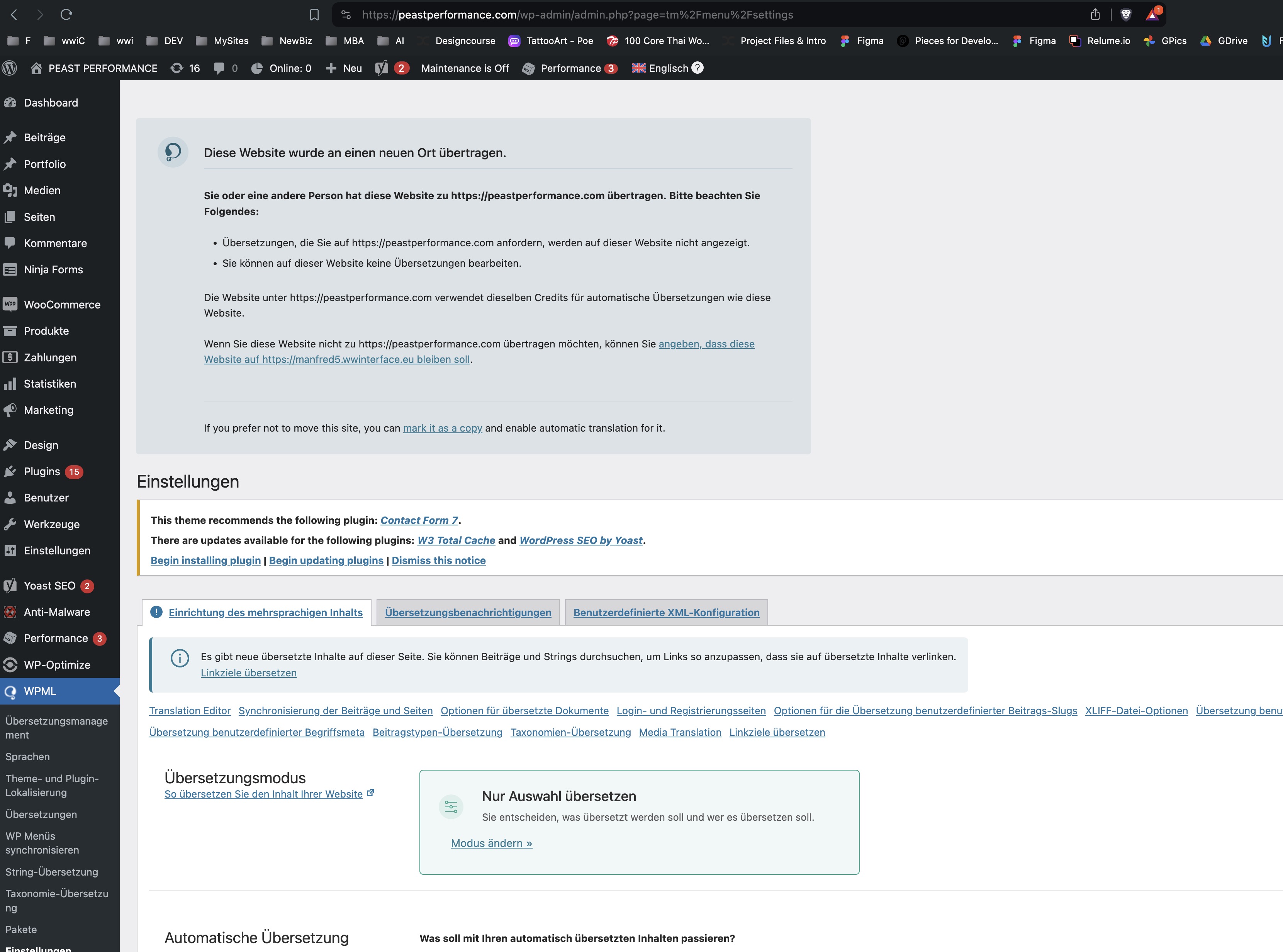1283x952 pixels.
Task: Switch to Übersetzungsbenachrichtigungen tab
Action: point(468,612)
